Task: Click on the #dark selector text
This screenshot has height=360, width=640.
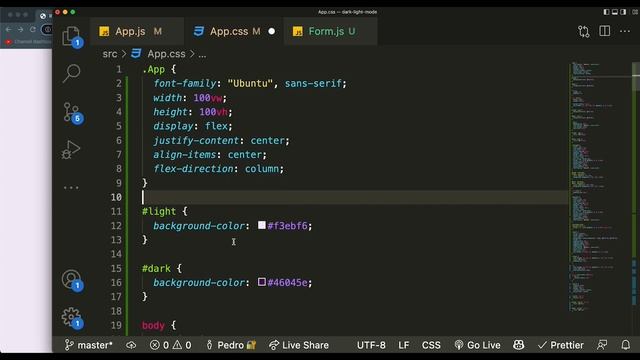Action: [x=156, y=269]
